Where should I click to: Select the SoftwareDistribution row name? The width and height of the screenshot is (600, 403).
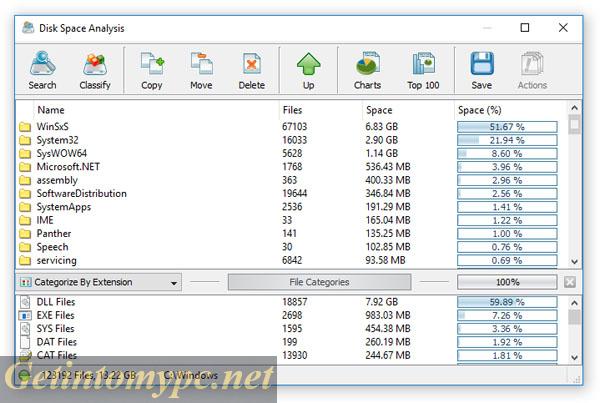[x=82, y=194]
